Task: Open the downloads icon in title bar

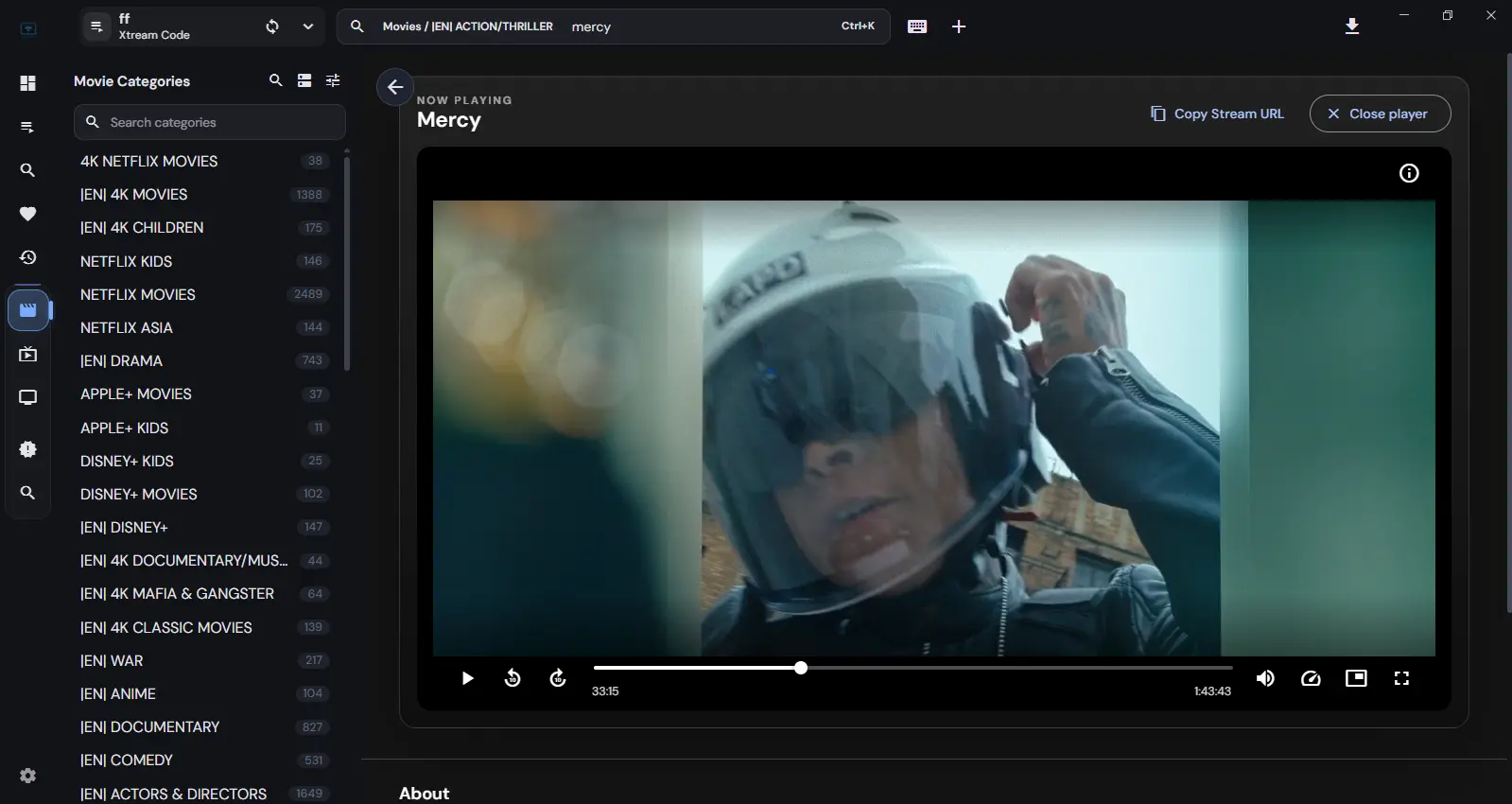Action: [x=1352, y=26]
